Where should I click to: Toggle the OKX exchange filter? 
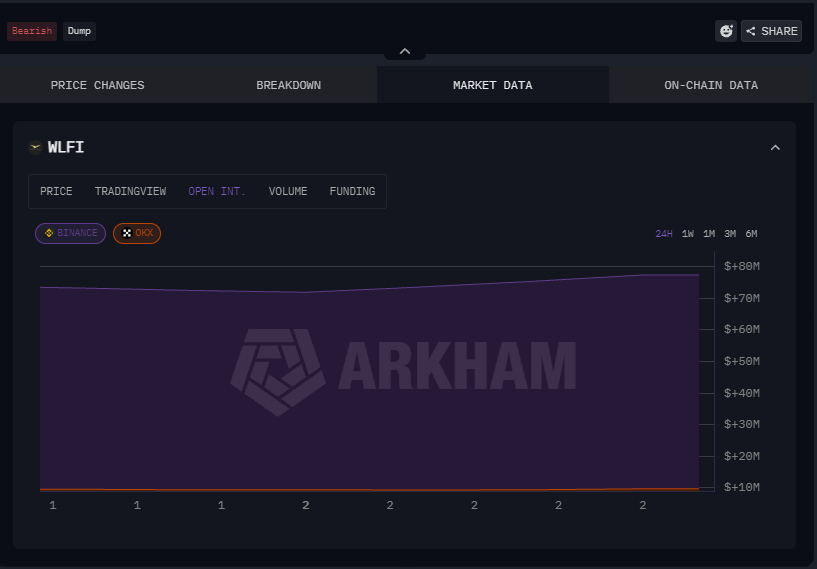pos(137,233)
